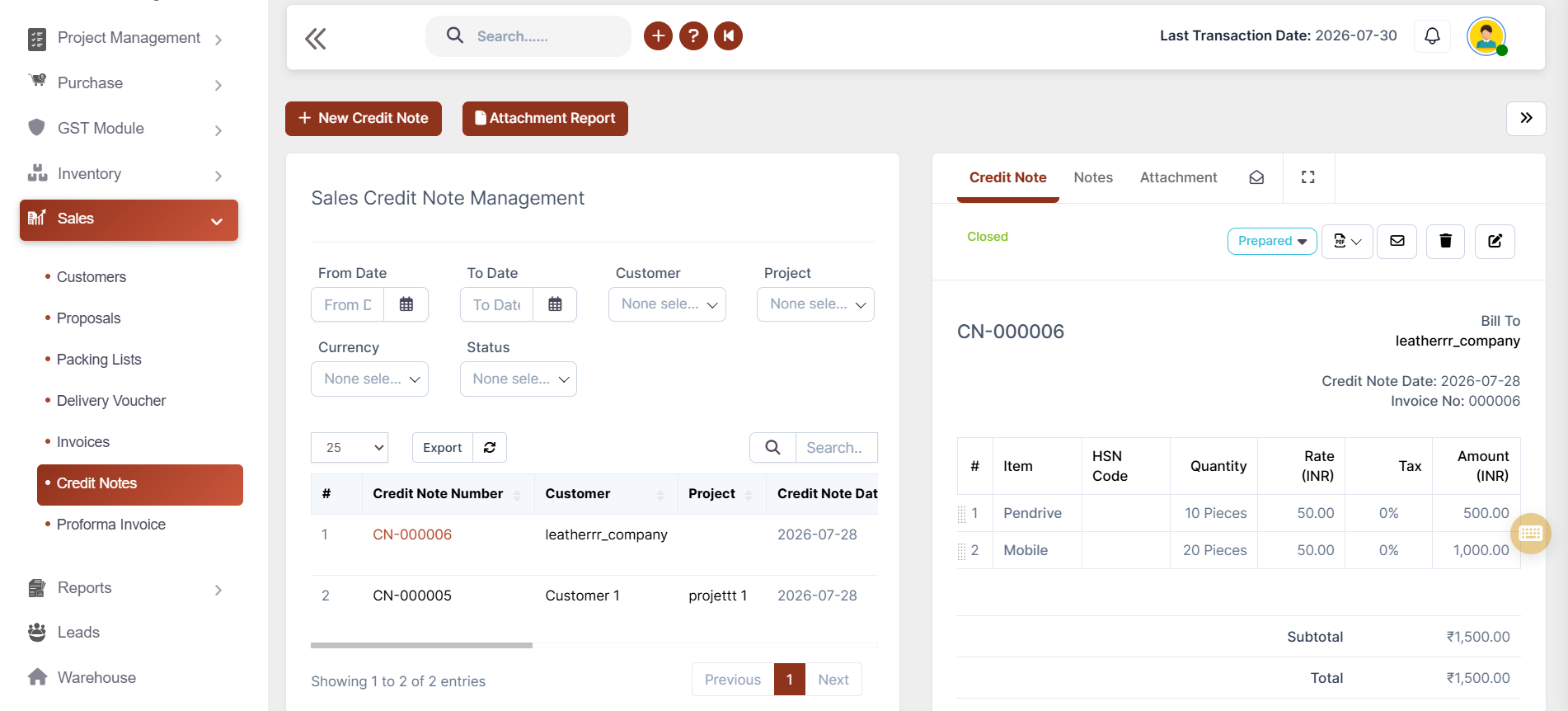Open Customer filter dropdown
The image size is (1568, 711).
(667, 304)
